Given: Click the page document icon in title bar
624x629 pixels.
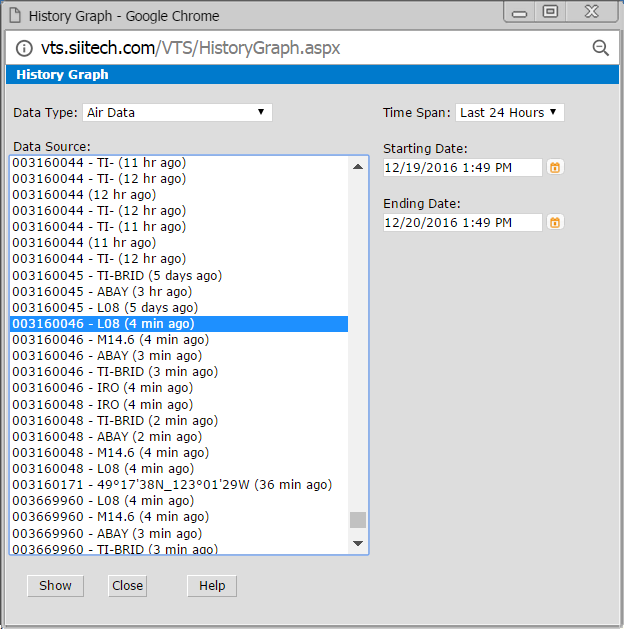Looking at the screenshot, I should [x=15, y=16].
